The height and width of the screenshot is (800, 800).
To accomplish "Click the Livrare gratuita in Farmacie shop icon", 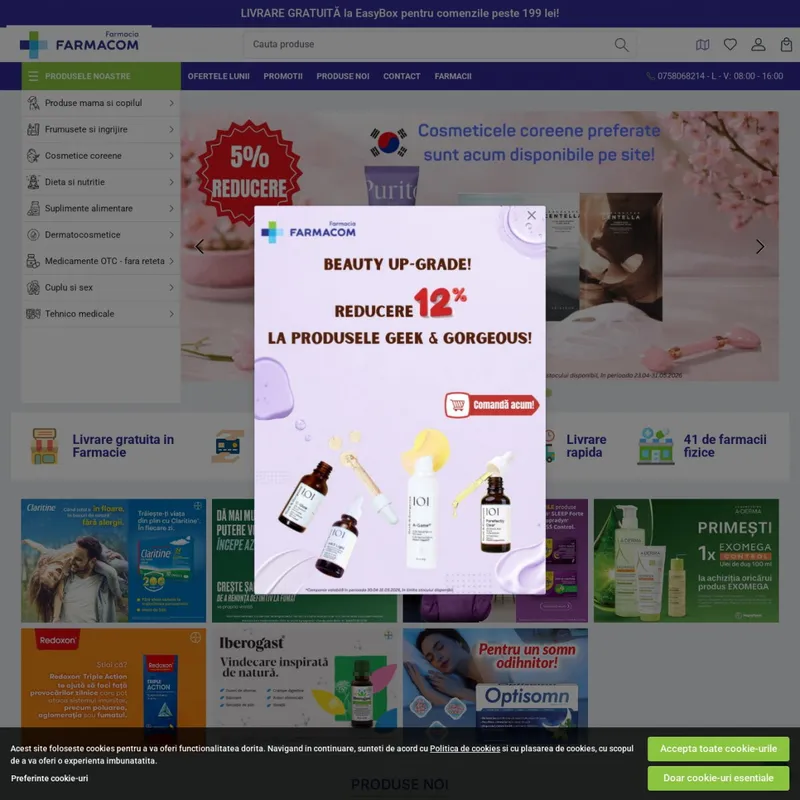I will [x=44, y=446].
